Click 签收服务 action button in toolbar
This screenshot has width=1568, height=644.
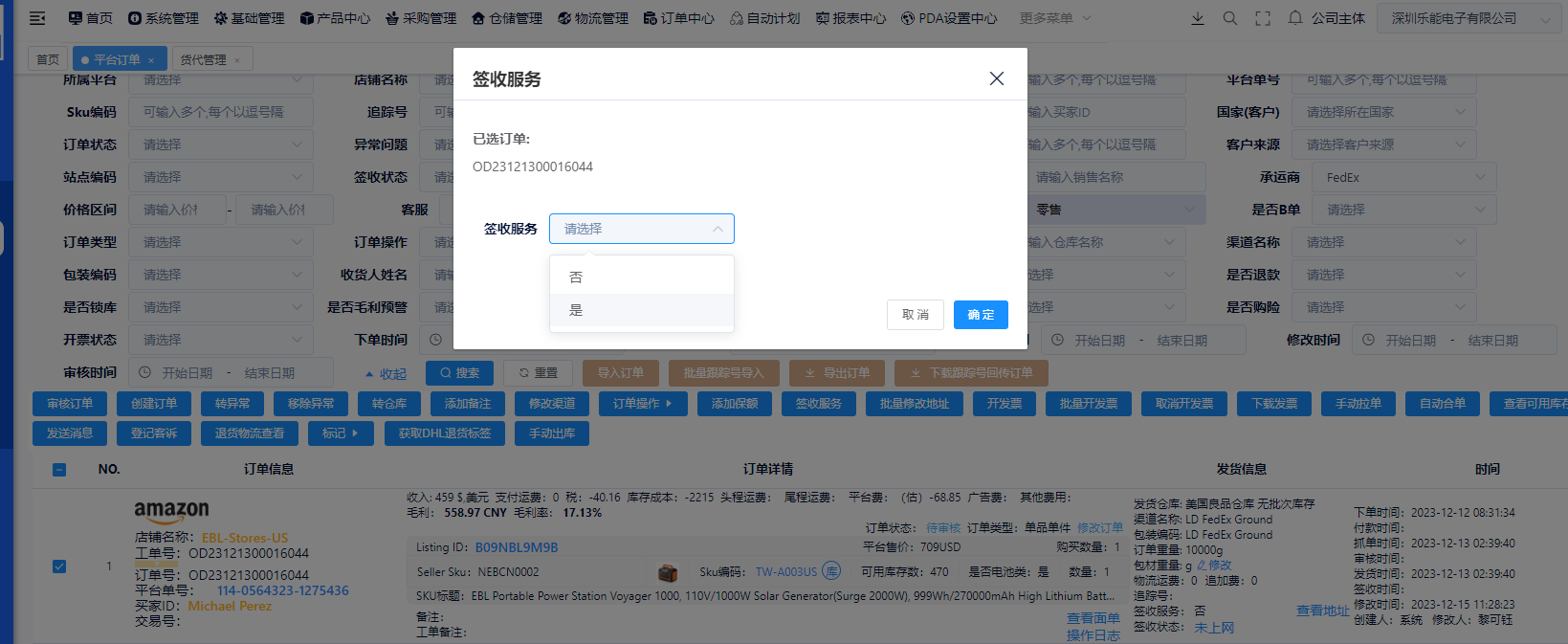click(819, 404)
